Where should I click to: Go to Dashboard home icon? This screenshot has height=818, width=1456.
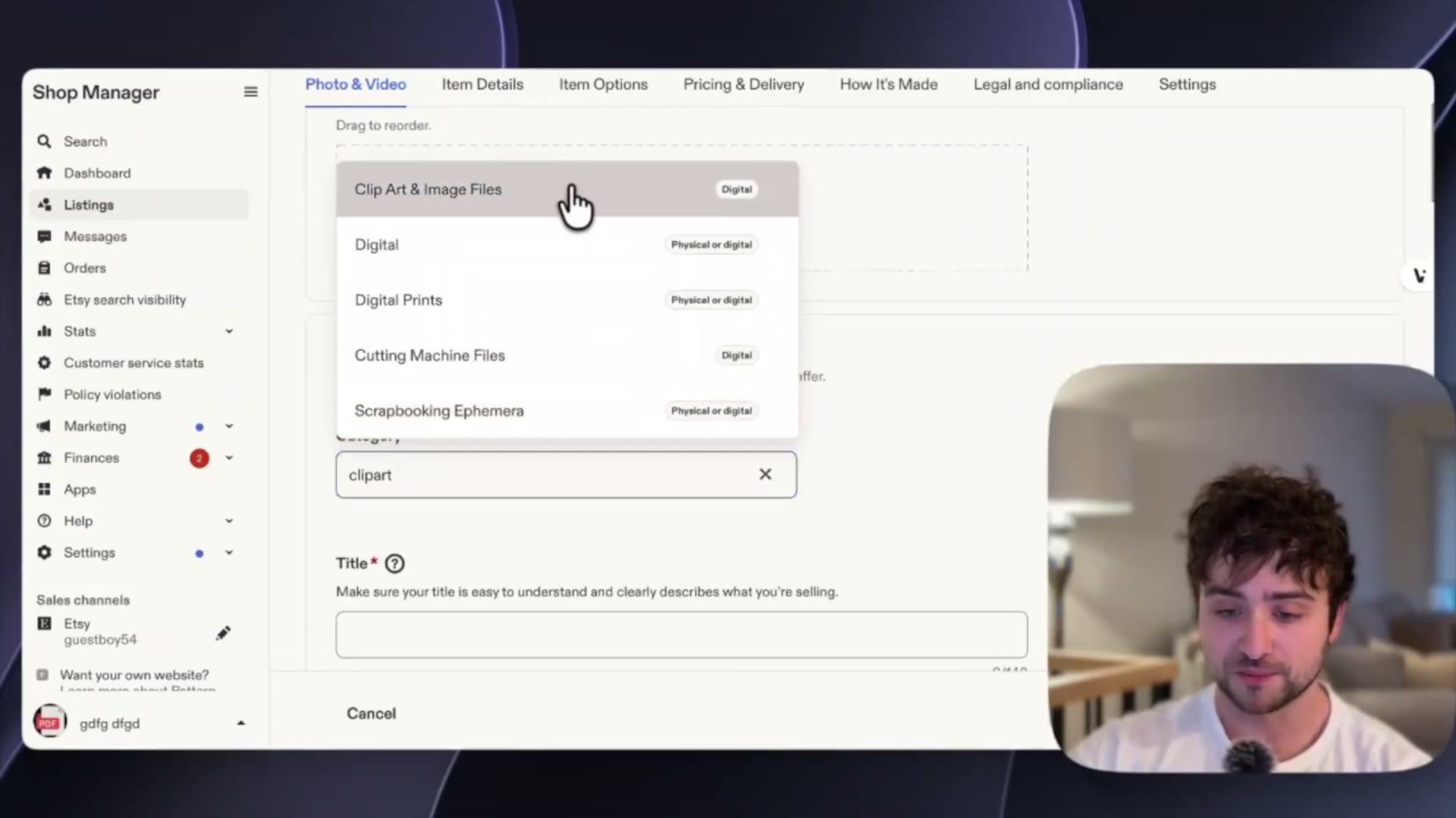click(44, 173)
